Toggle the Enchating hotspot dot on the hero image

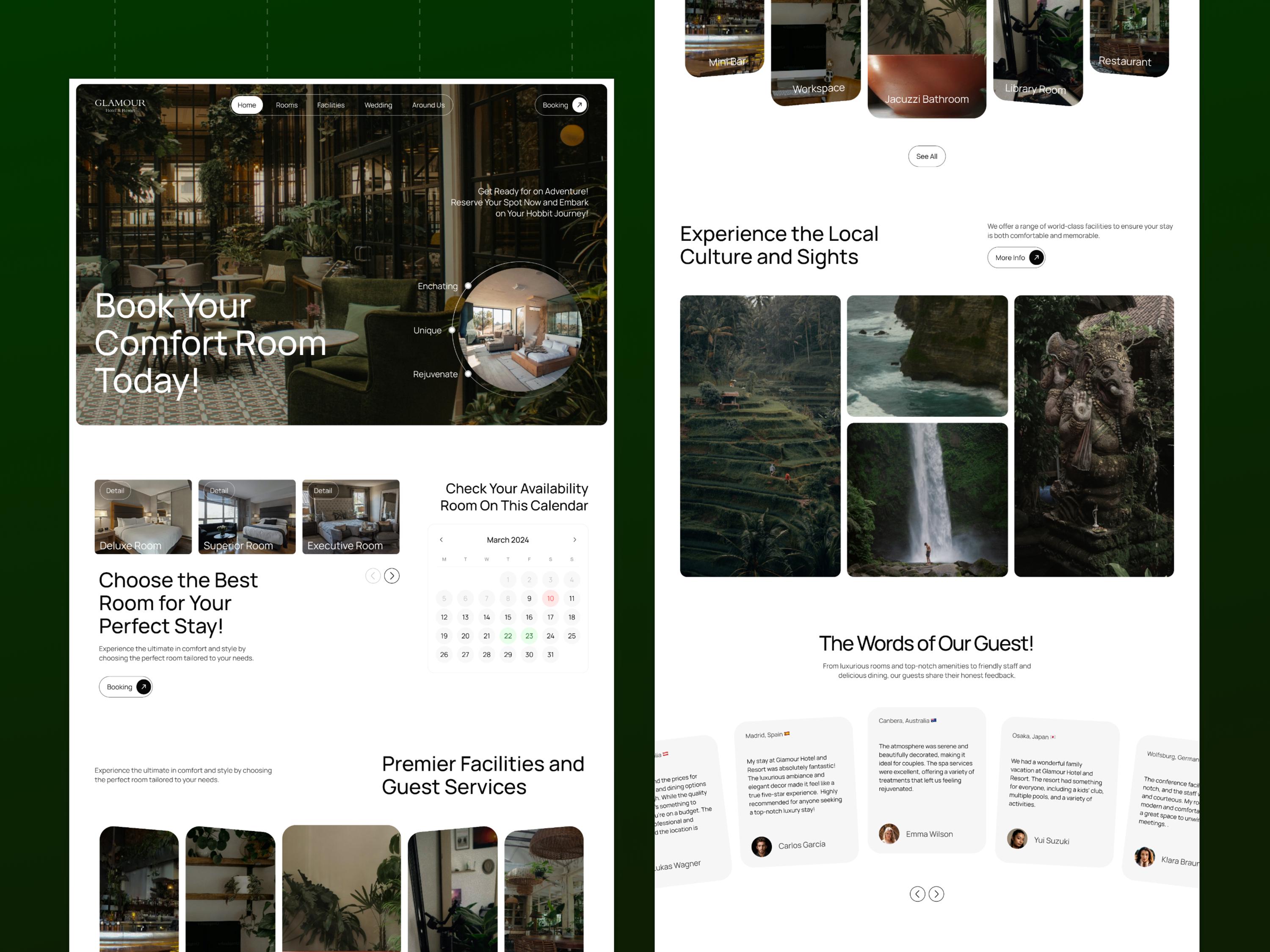click(x=469, y=286)
